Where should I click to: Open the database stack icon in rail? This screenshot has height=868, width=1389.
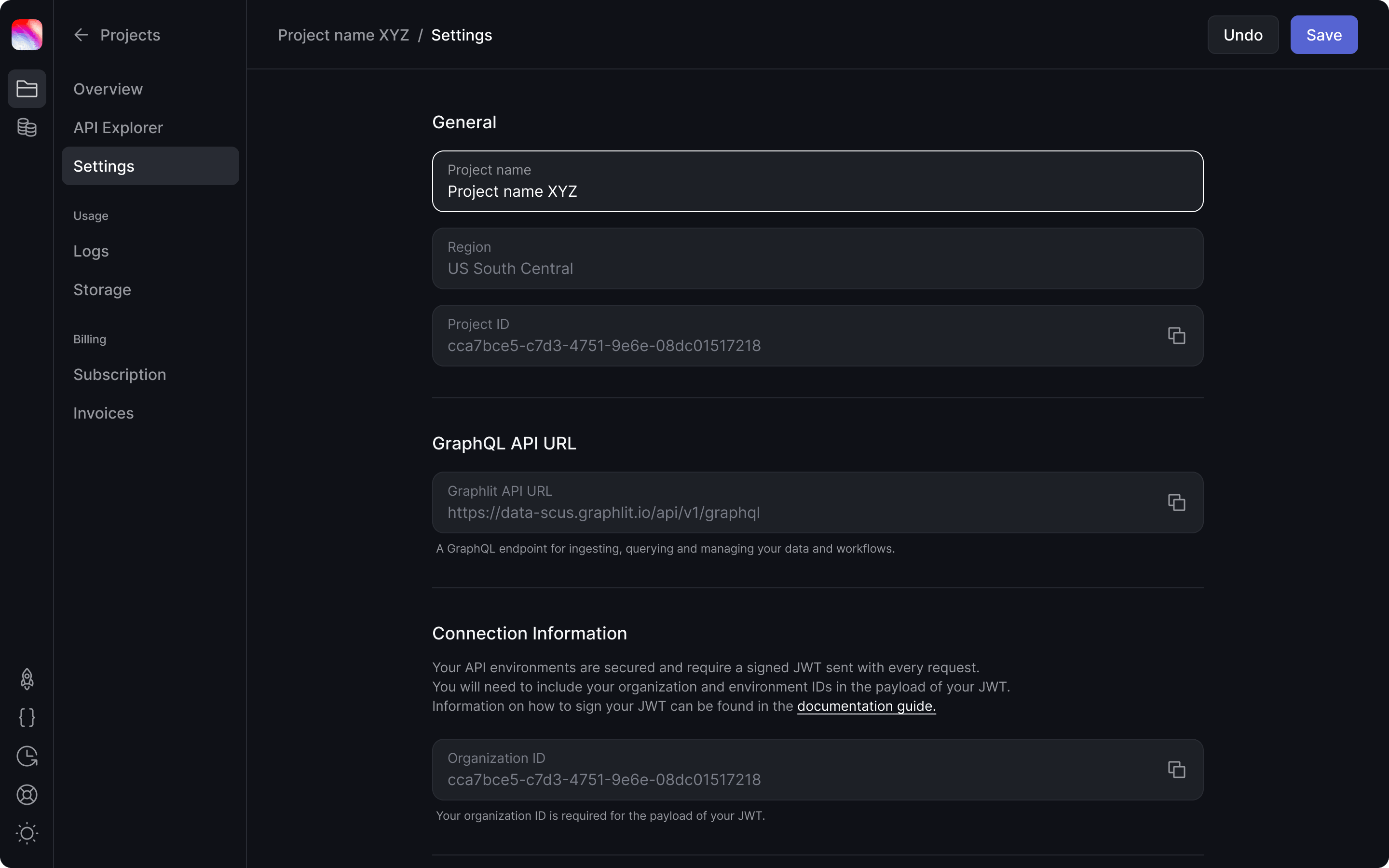pos(27,127)
